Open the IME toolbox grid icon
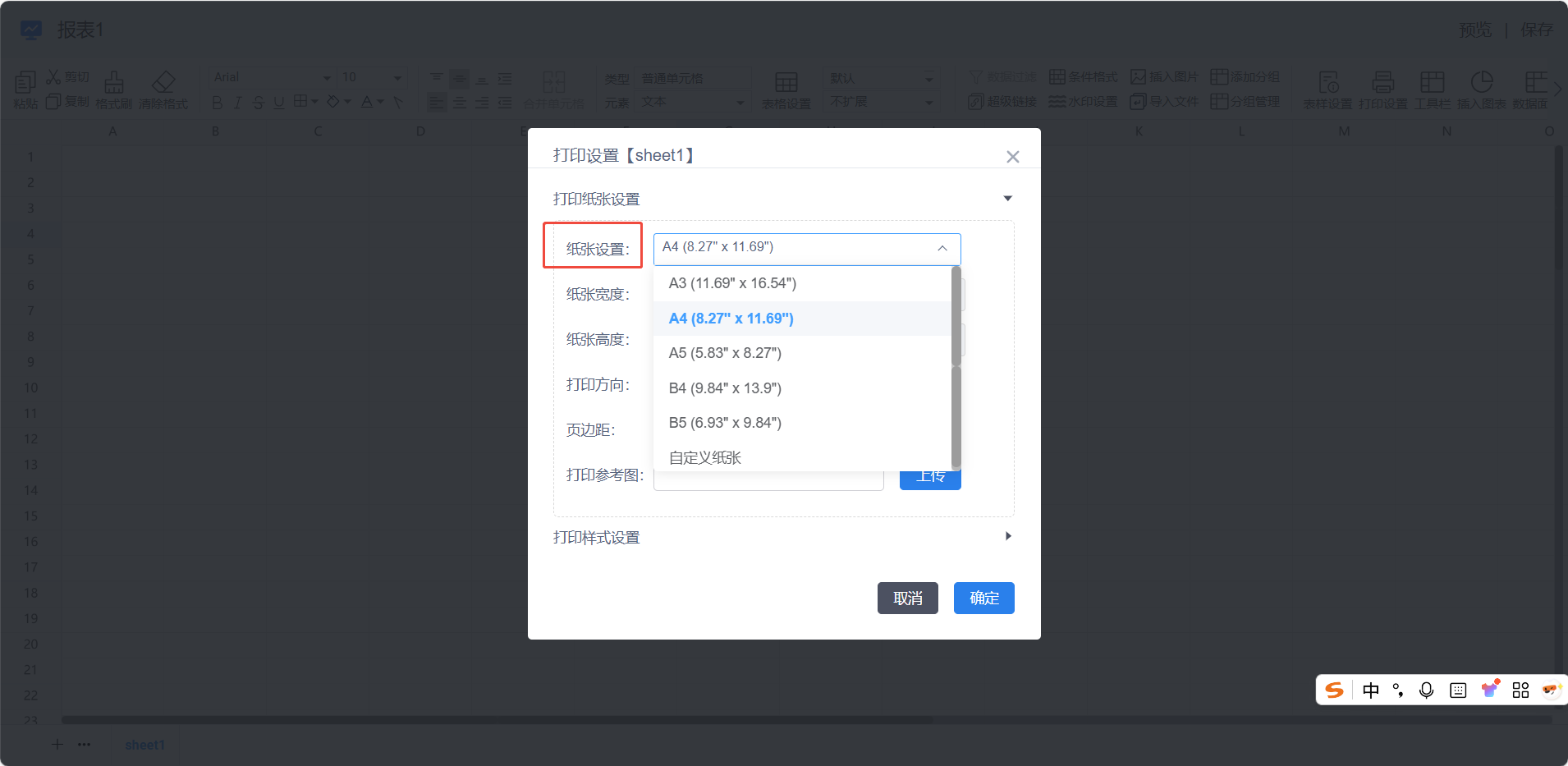The width and height of the screenshot is (1568, 766). click(x=1520, y=690)
